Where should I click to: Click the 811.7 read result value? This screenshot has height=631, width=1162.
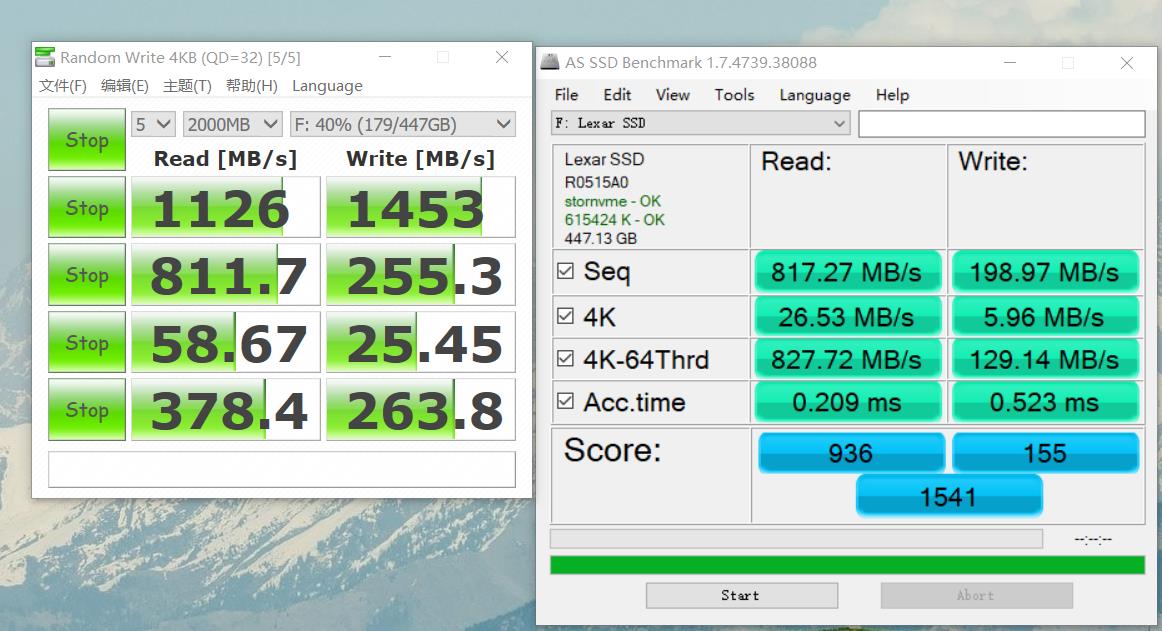[x=225, y=274]
